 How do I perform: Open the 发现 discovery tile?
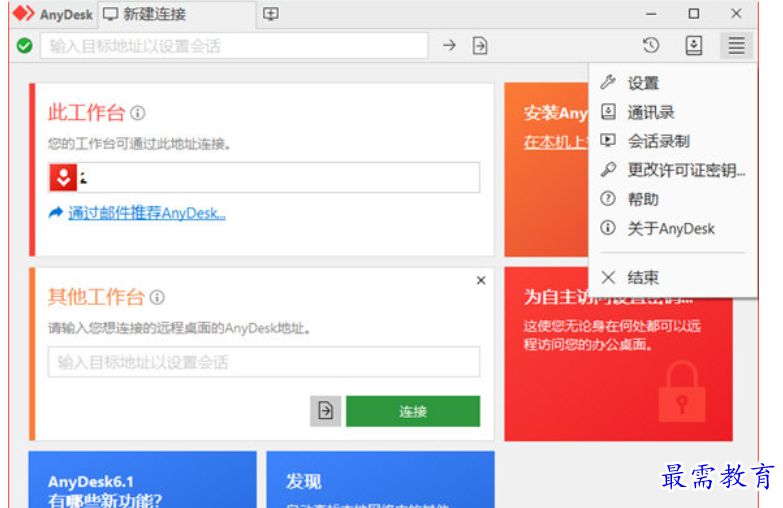pyautogui.click(x=381, y=480)
